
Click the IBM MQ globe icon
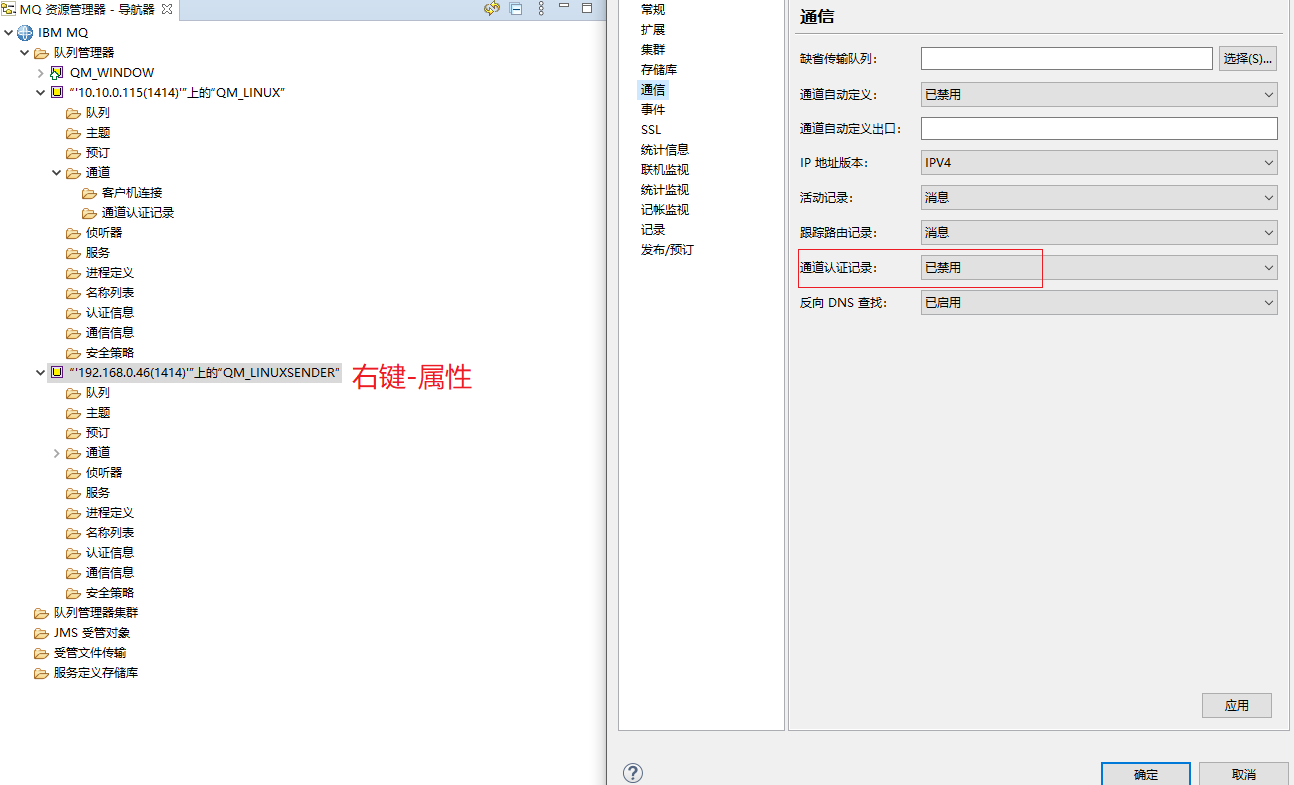click(25, 32)
